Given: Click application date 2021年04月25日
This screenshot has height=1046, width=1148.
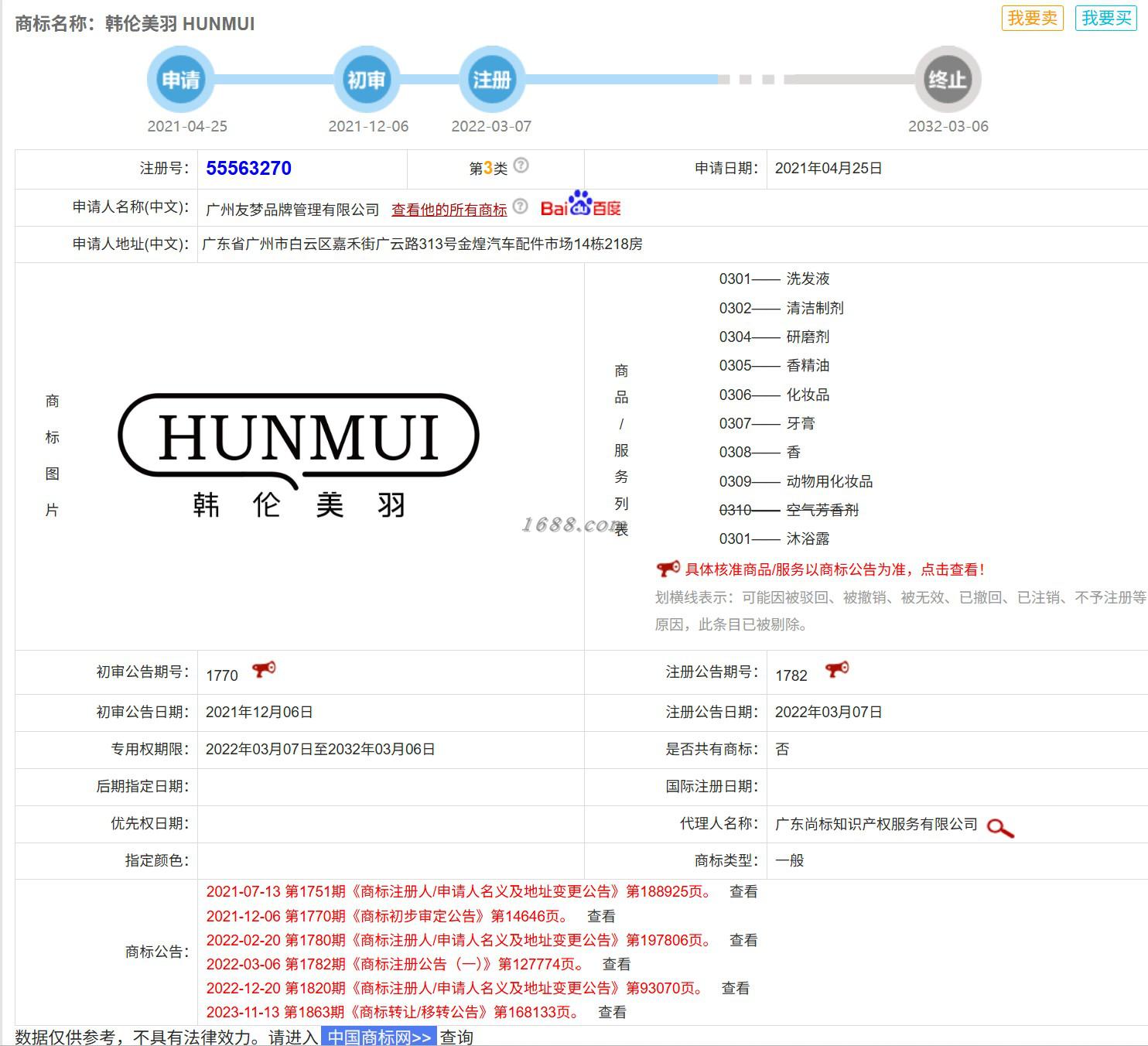Looking at the screenshot, I should (829, 168).
